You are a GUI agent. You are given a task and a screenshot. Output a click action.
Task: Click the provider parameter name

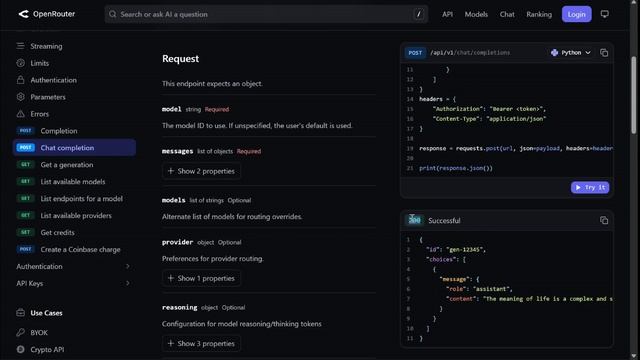pos(177,242)
